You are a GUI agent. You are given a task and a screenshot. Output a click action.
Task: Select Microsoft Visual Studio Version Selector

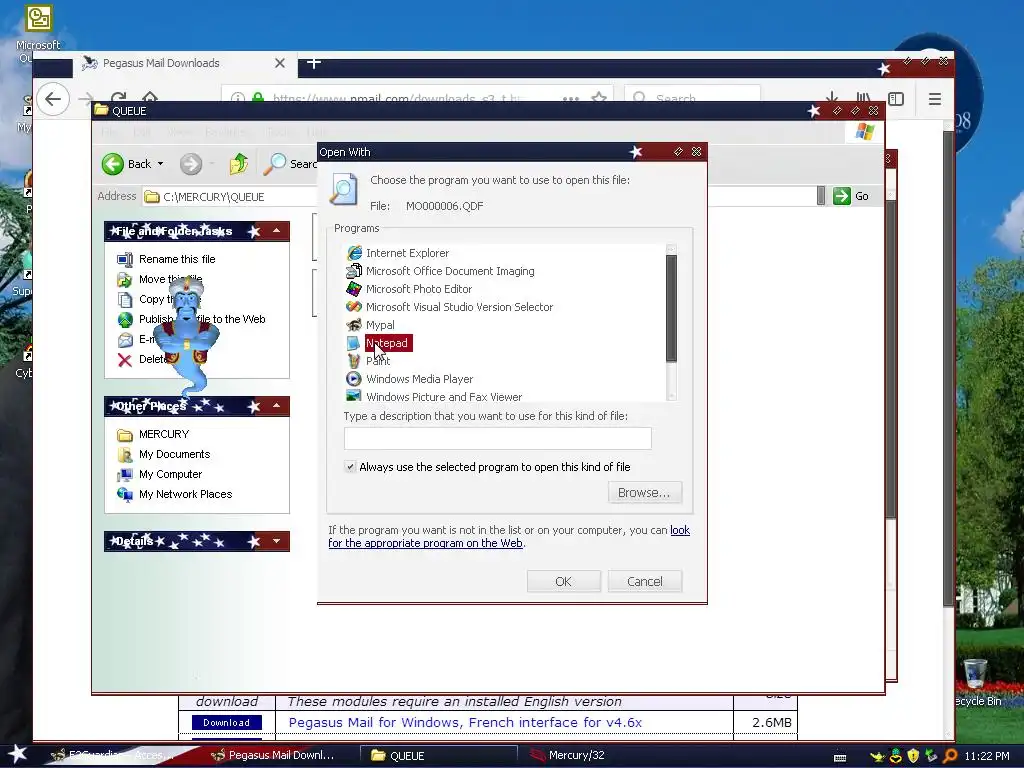click(458, 307)
